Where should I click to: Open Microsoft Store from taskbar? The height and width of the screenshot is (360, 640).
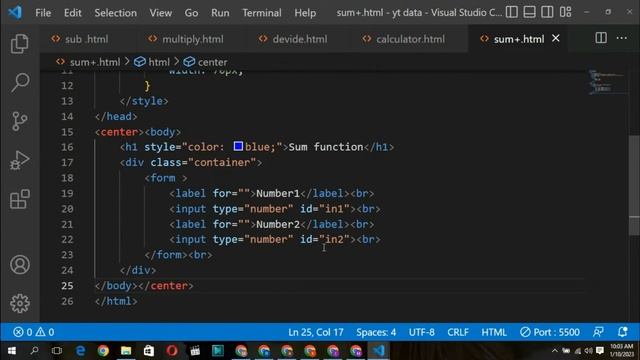(149, 351)
